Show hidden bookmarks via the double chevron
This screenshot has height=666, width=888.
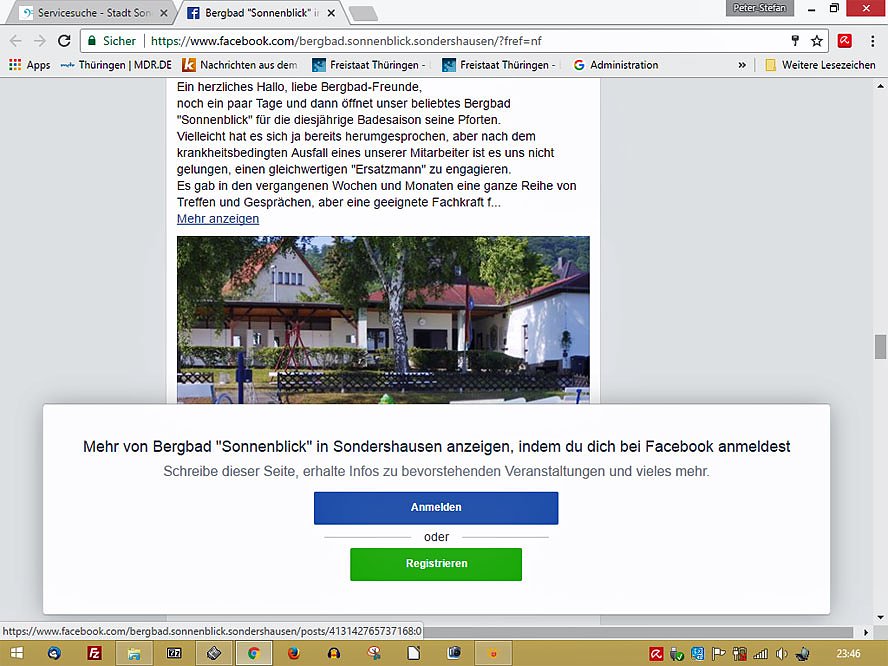coord(742,65)
